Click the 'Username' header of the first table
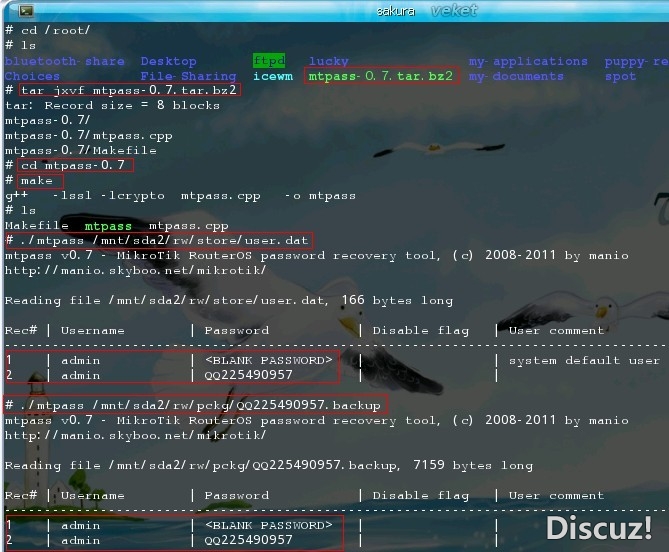Viewport: 669px width, 552px height. click(93, 330)
